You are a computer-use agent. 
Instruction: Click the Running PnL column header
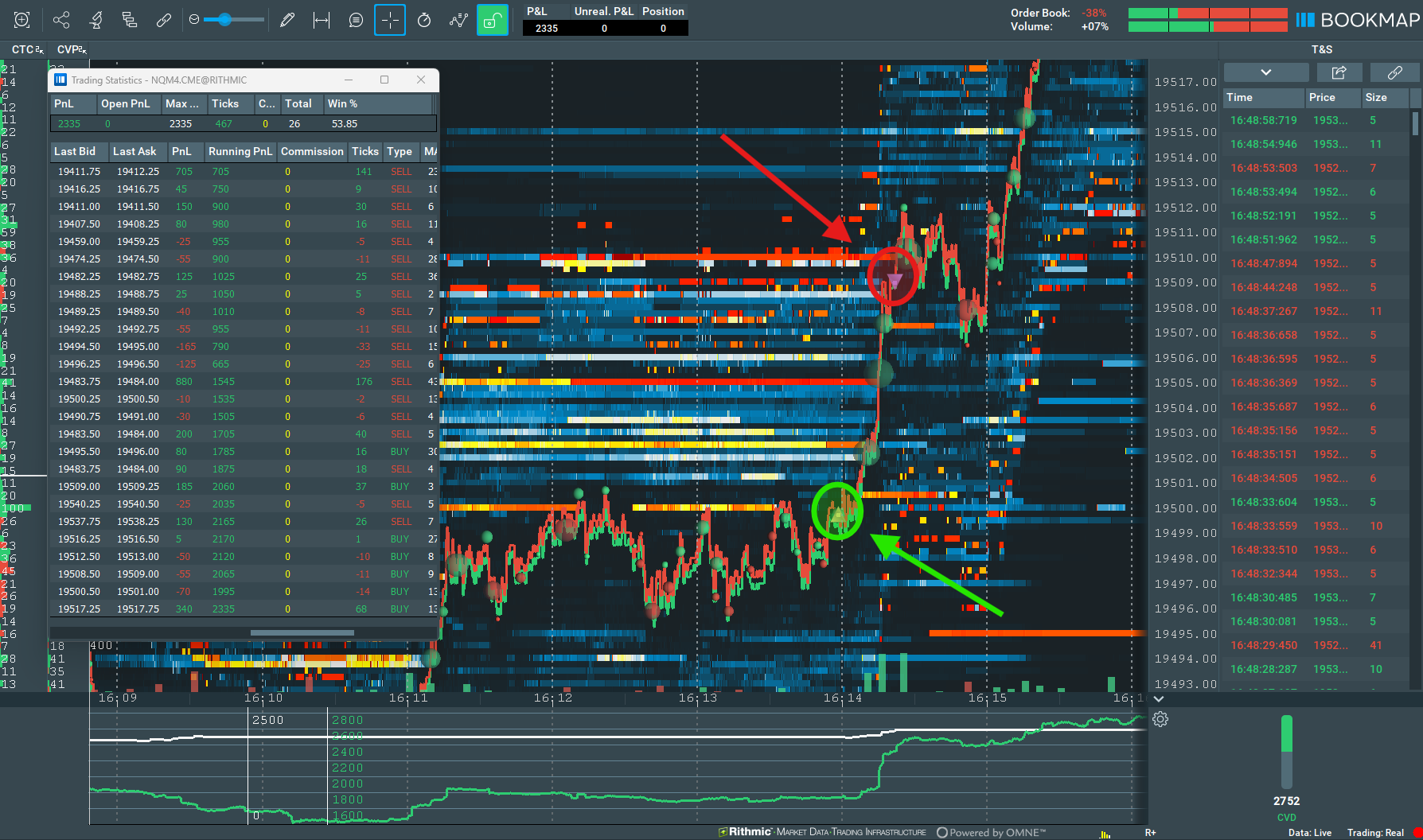pyautogui.click(x=240, y=151)
